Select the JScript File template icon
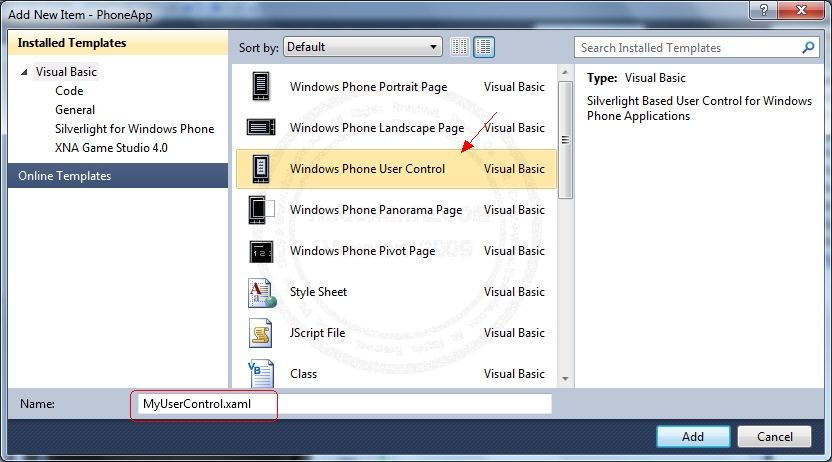 click(261, 333)
